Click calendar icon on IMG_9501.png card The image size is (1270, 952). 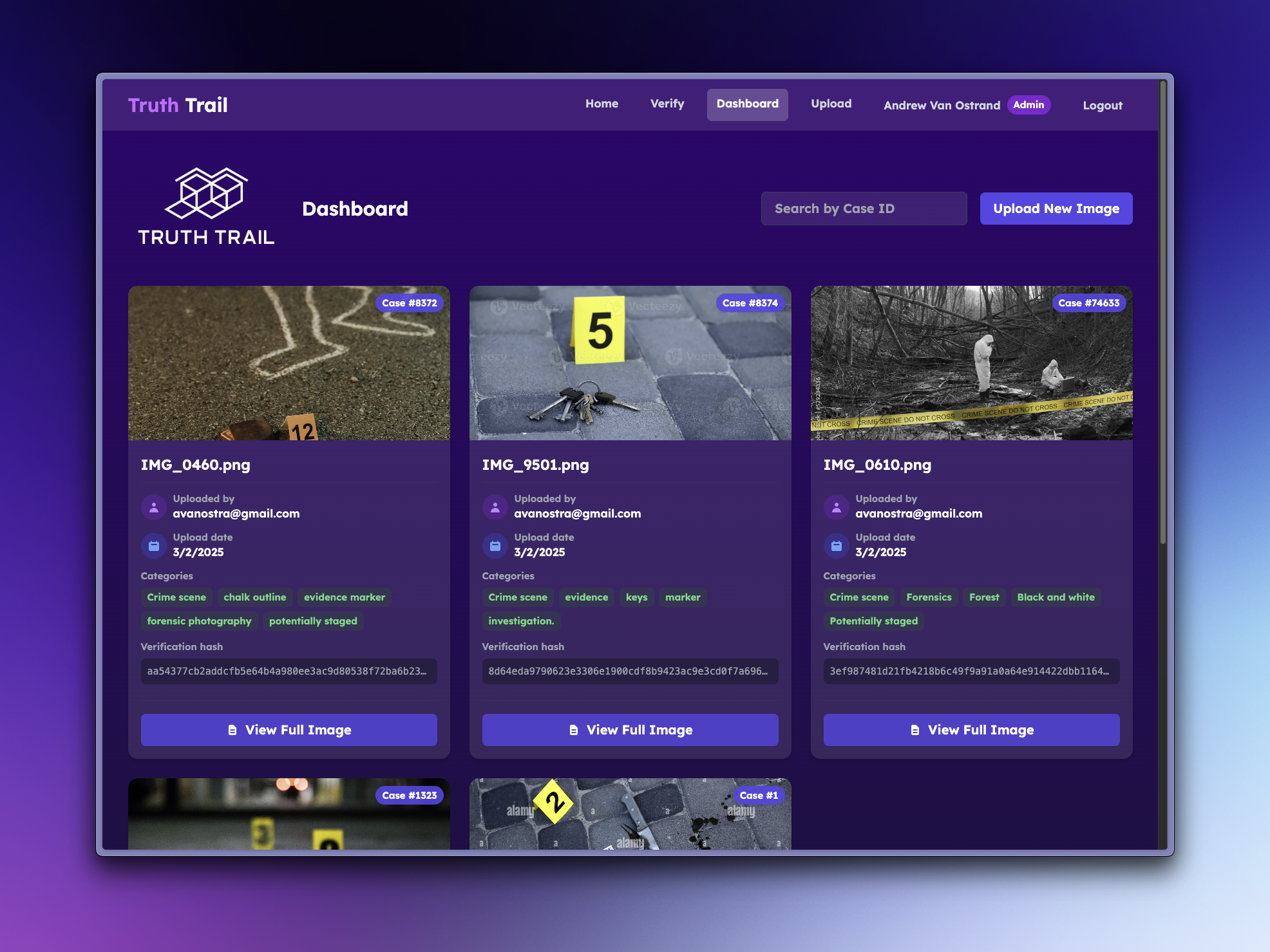(495, 546)
